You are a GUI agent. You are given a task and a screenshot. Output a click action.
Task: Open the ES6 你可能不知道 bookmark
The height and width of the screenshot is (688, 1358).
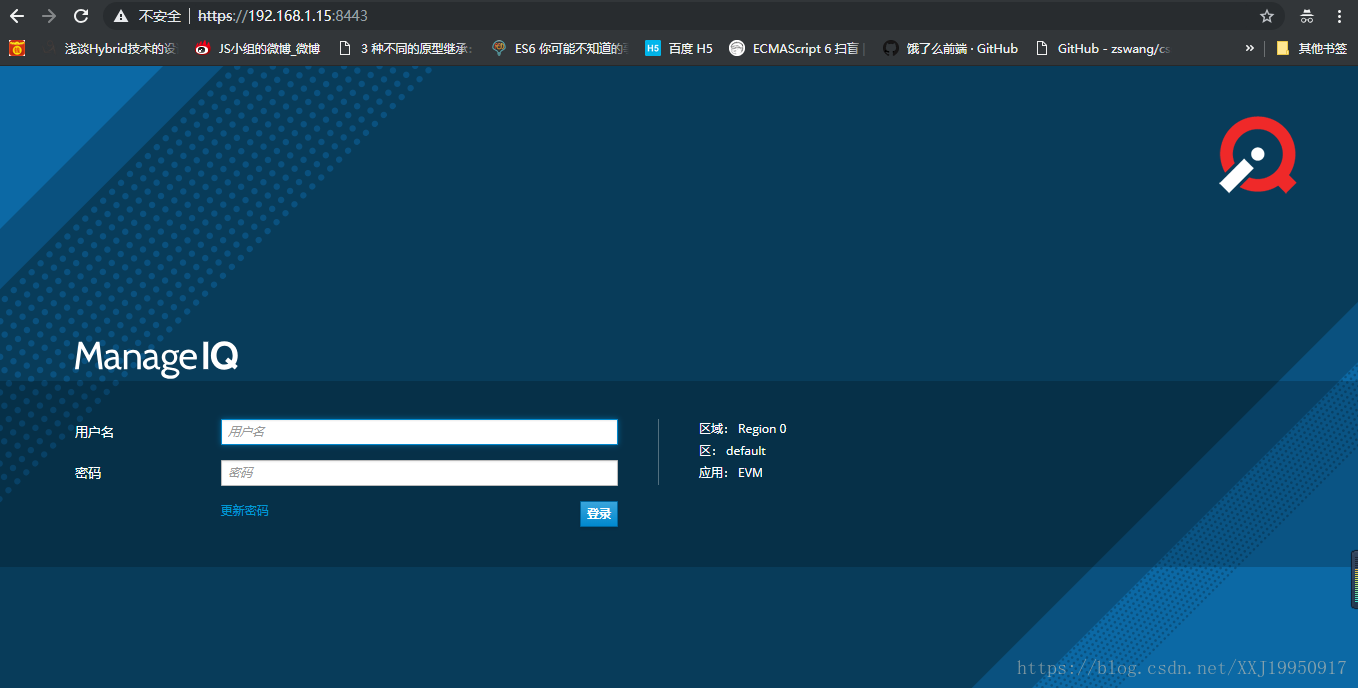point(560,48)
